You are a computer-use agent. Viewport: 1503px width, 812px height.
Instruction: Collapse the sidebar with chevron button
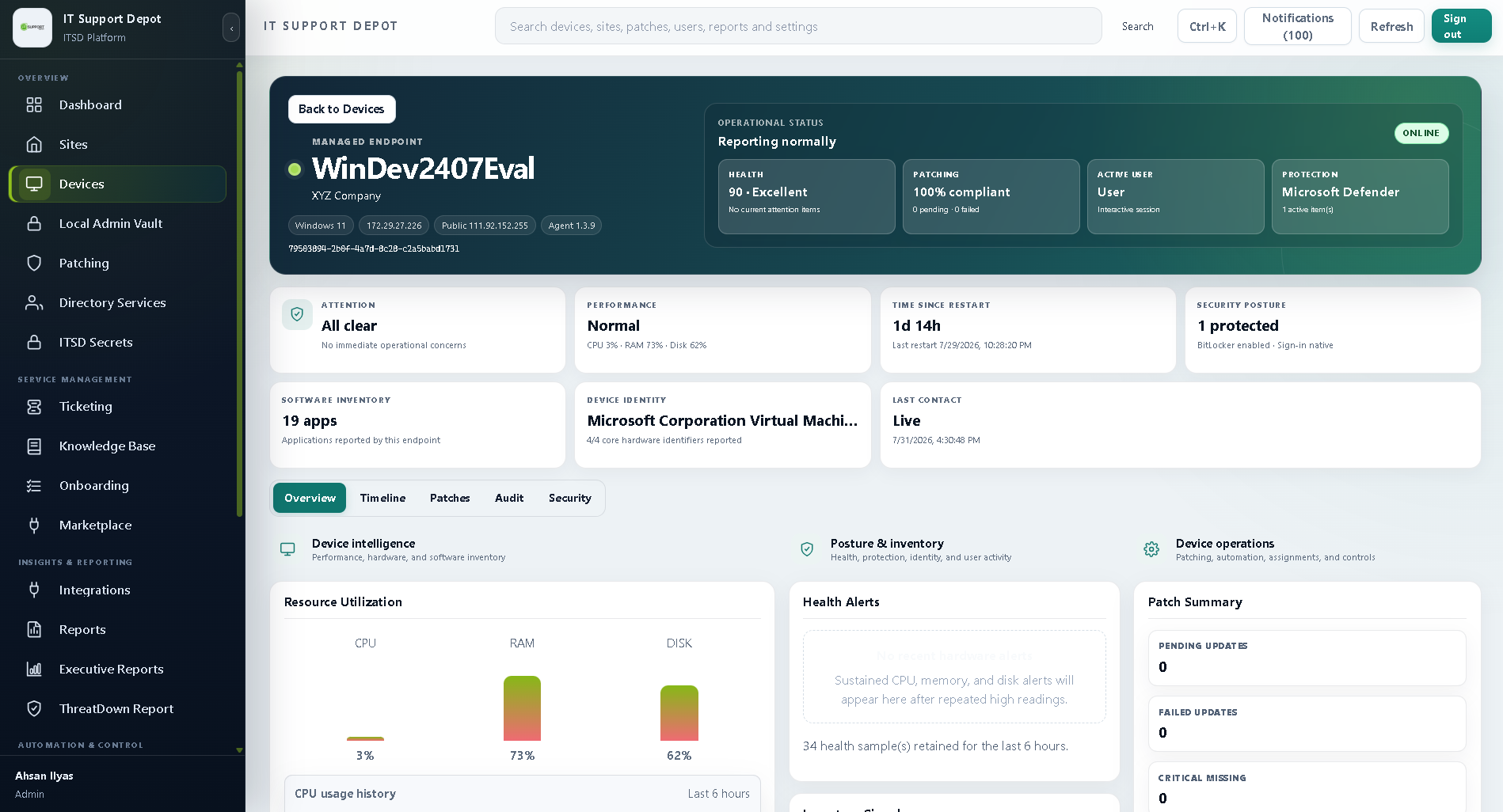pos(231,28)
